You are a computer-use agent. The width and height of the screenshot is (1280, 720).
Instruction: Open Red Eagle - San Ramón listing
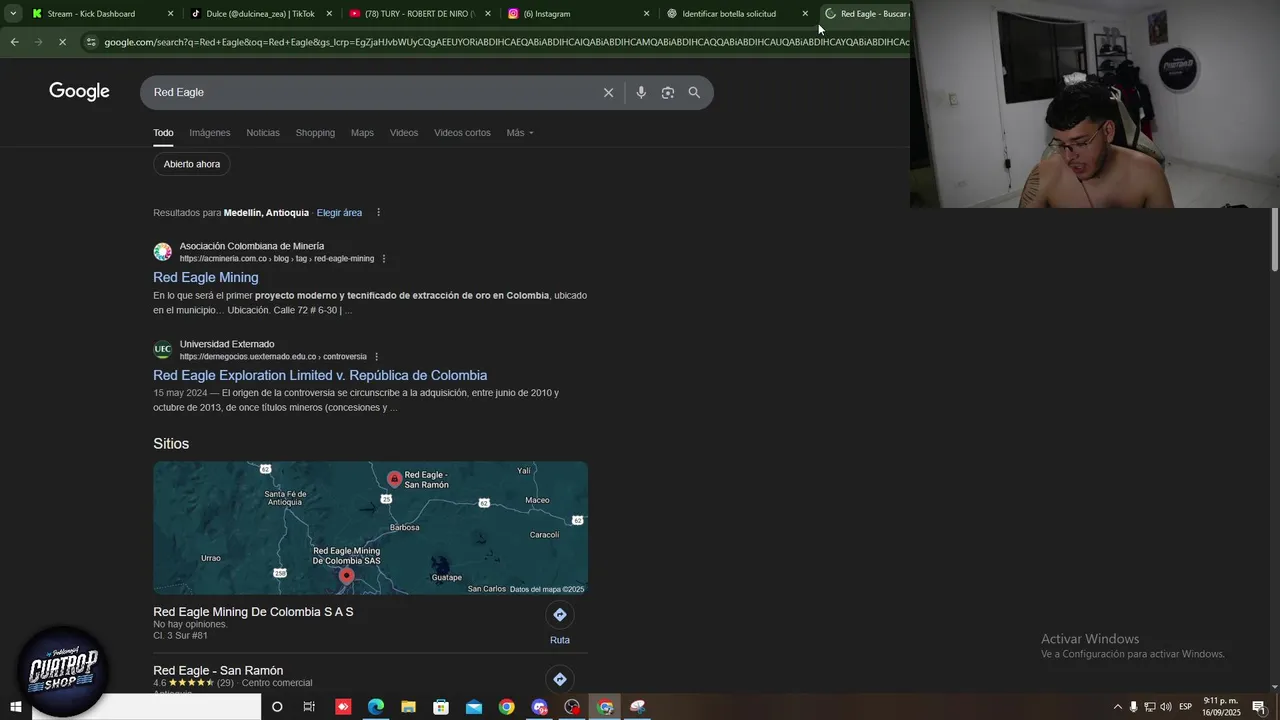pos(218,670)
